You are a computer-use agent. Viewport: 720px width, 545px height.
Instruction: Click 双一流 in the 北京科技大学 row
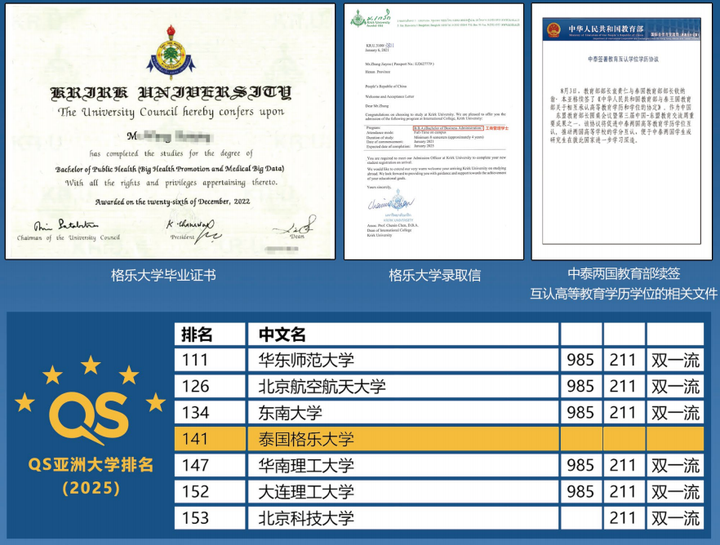point(675,518)
